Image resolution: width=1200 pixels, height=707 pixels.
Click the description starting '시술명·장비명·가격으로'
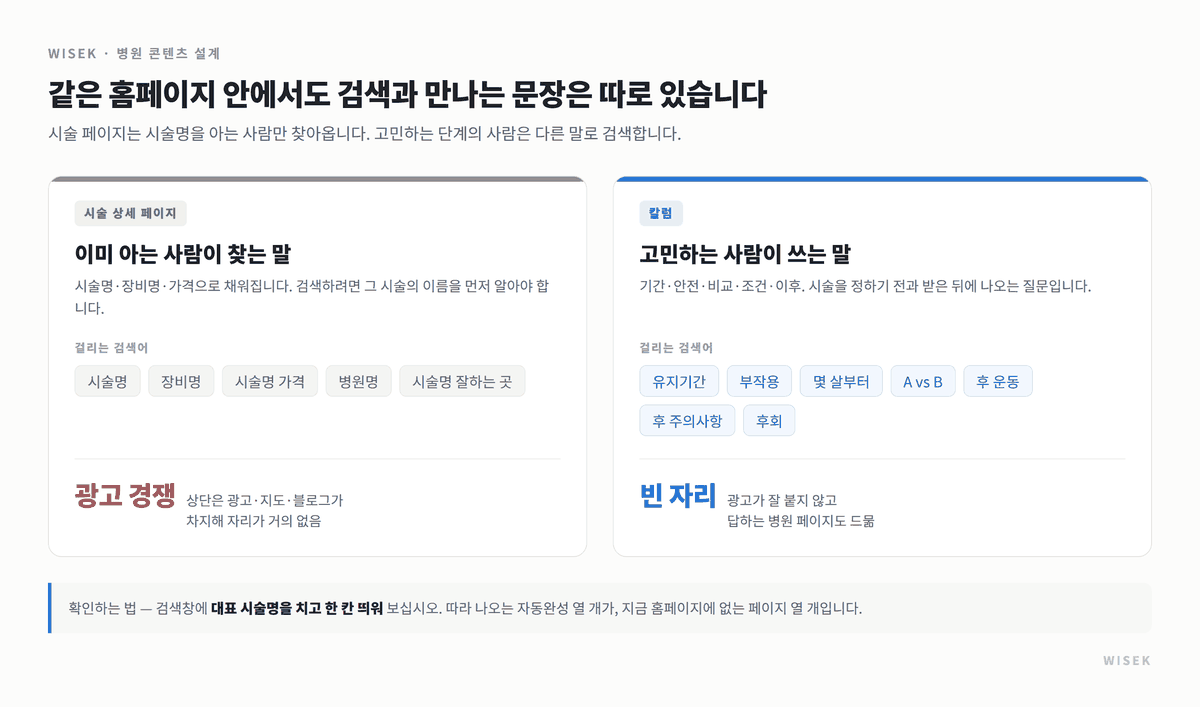click(312, 297)
